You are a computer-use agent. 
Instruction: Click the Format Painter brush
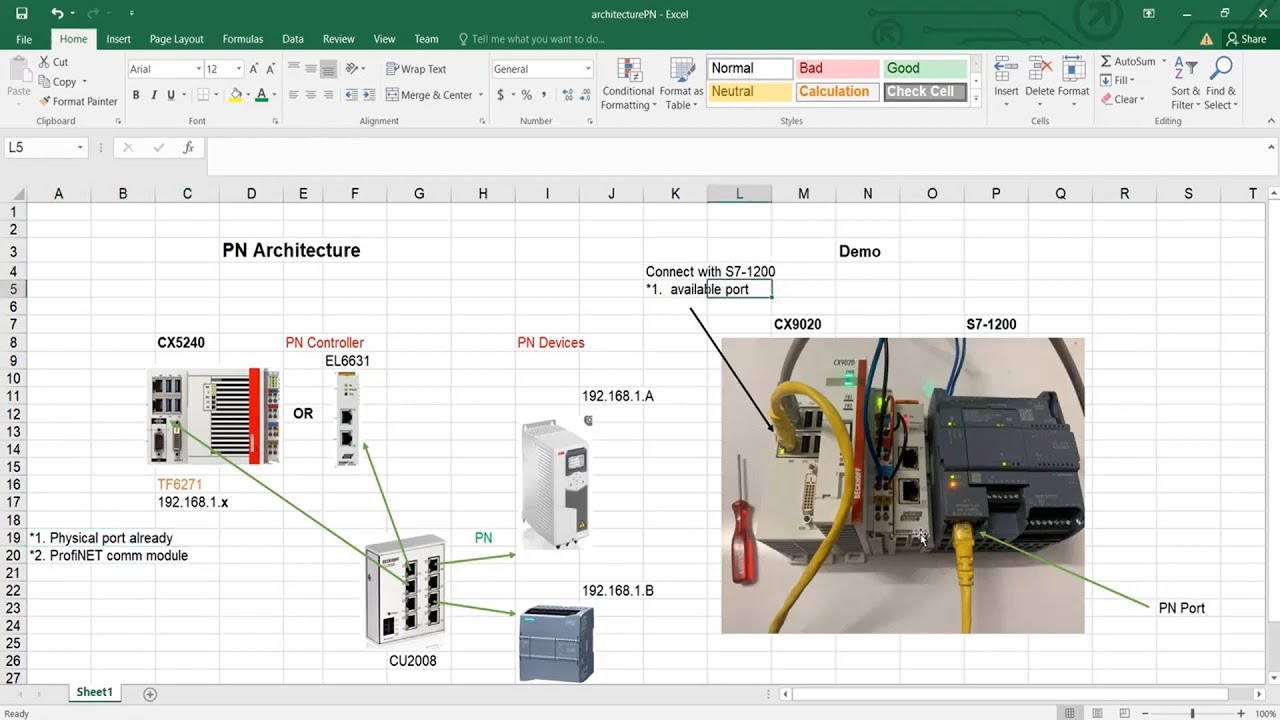tap(45, 101)
